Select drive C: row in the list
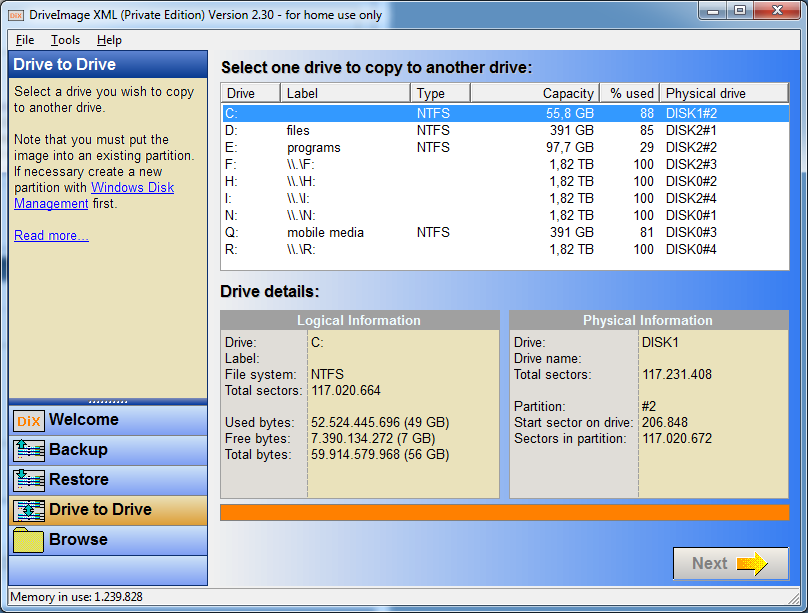This screenshot has width=808, height=613. 506,113
